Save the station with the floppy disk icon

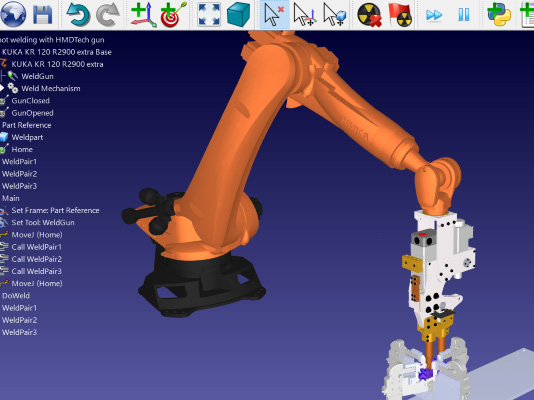point(43,15)
